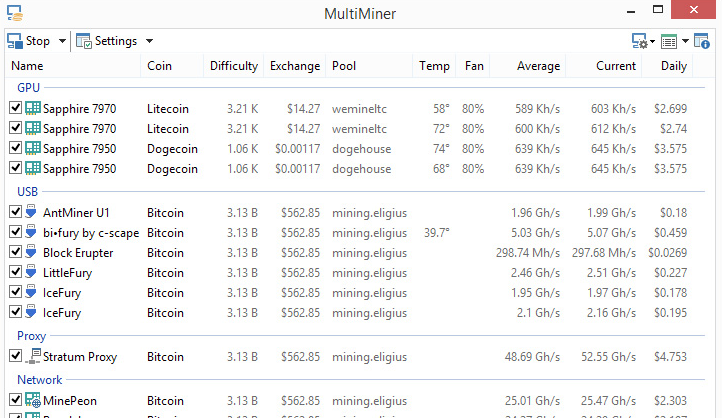
Task: Click the device configuration gear icon
Action: point(639,41)
